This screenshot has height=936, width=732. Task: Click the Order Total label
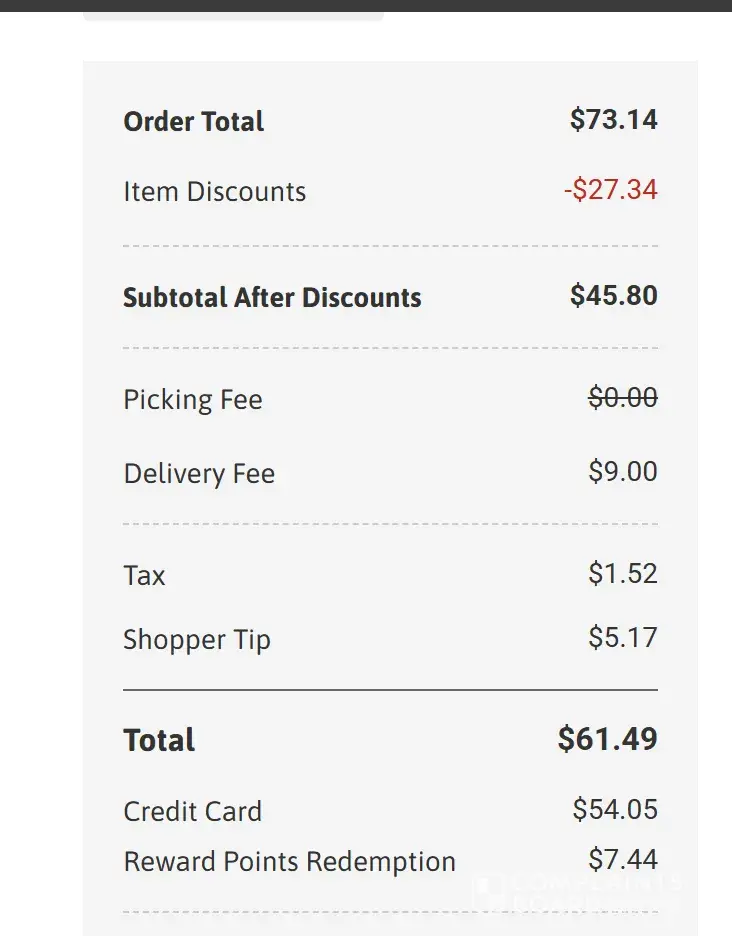click(193, 122)
